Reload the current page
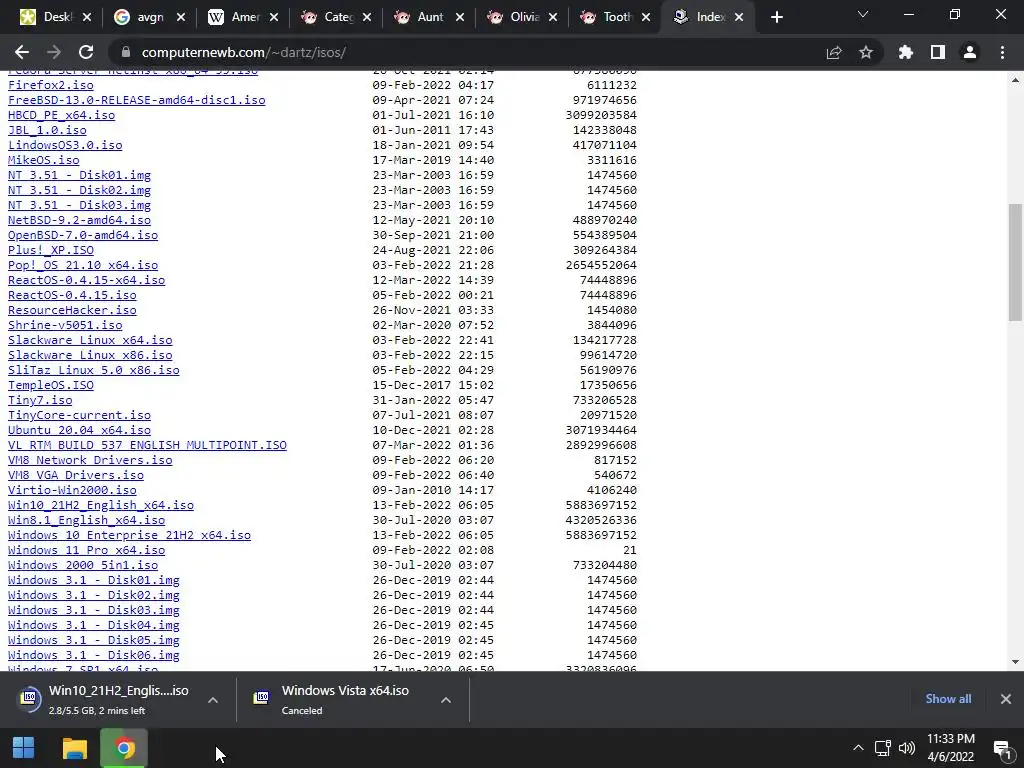 pyautogui.click(x=86, y=52)
